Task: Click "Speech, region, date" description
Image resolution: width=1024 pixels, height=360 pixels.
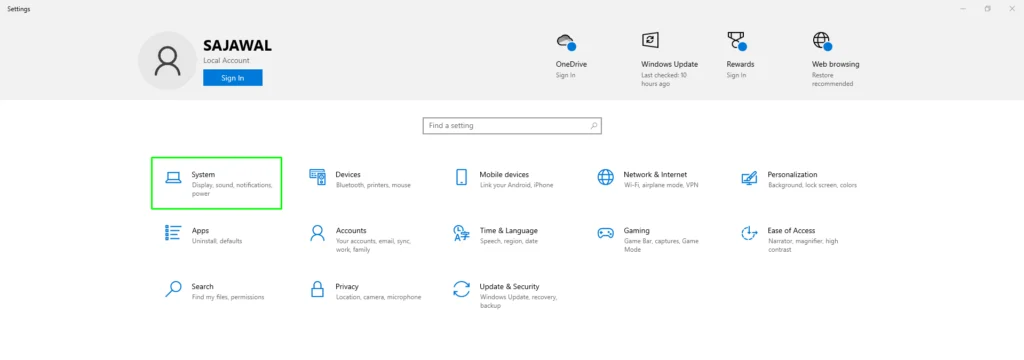Action: pyautogui.click(x=509, y=241)
